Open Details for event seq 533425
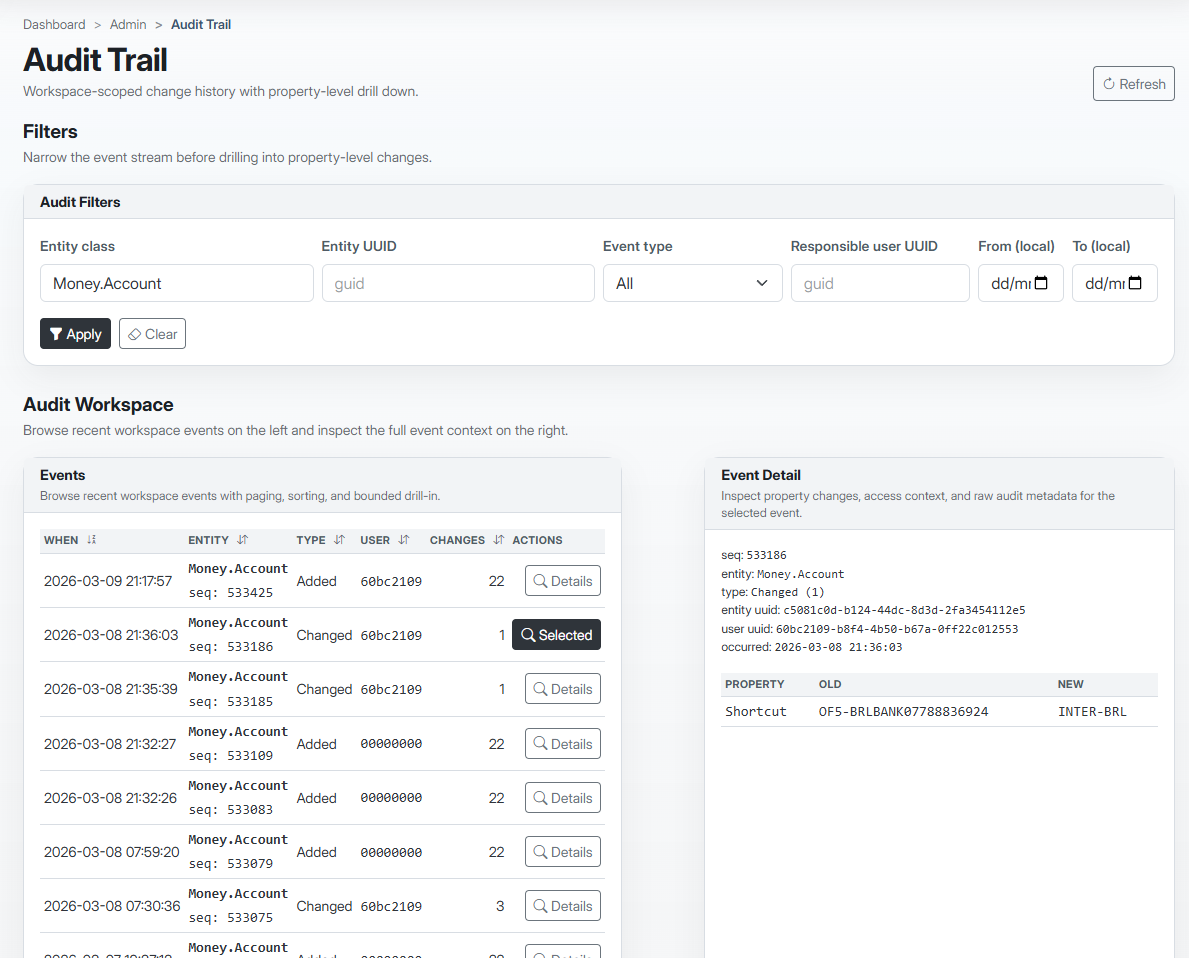This screenshot has height=958, width=1189. click(x=562, y=580)
